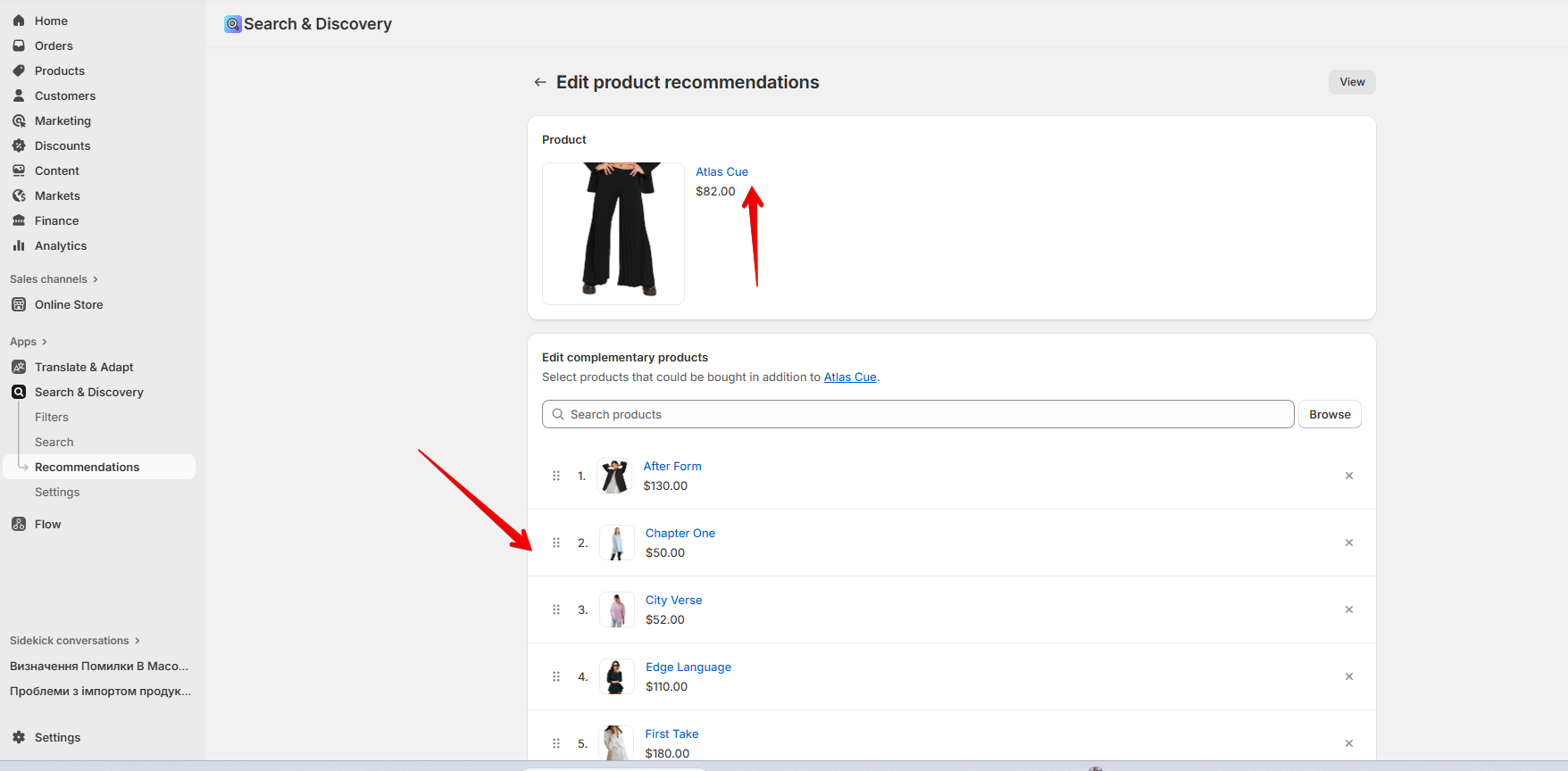Open the Customers section
The width and height of the screenshot is (1568, 771).
[x=64, y=95]
